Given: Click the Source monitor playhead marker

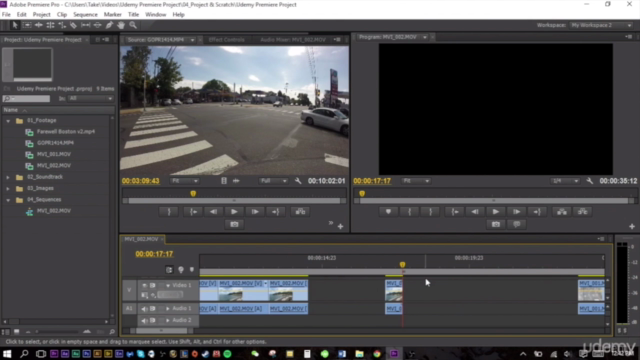Looking at the screenshot, I should pyautogui.click(x=193, y=193).
